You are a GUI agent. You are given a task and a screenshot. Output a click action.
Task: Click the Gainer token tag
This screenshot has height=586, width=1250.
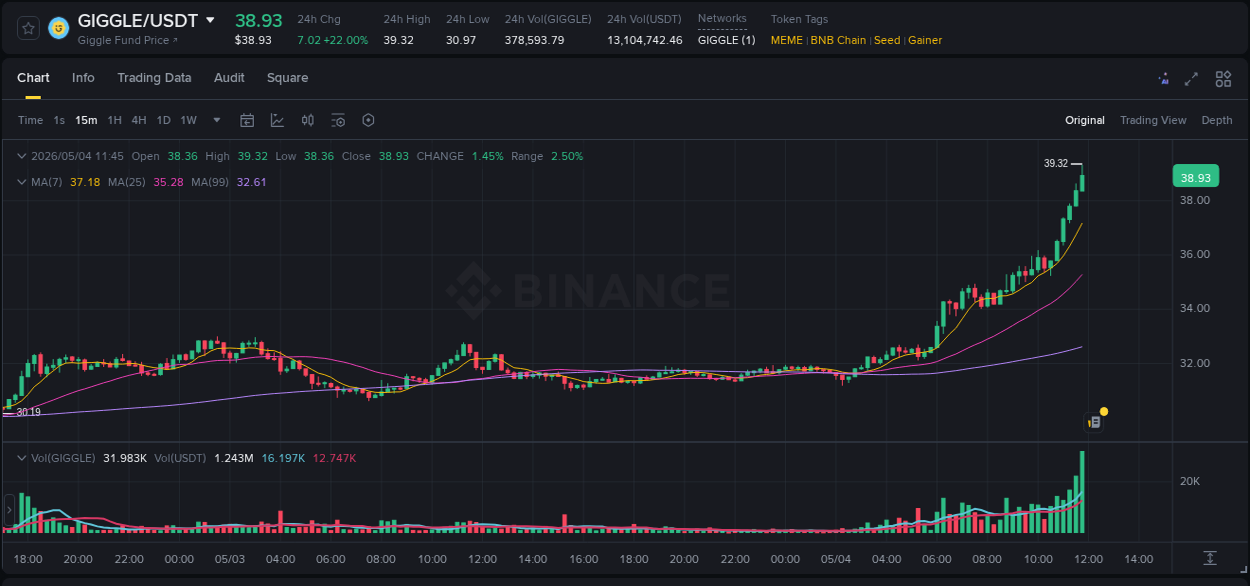click(x=925, y=40)
